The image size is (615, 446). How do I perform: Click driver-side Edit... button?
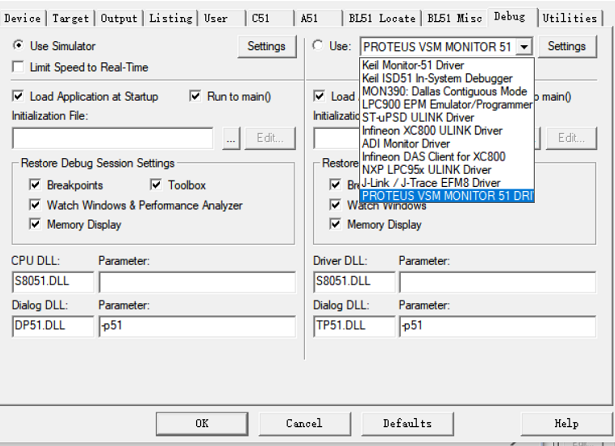(x=571, y=138)
